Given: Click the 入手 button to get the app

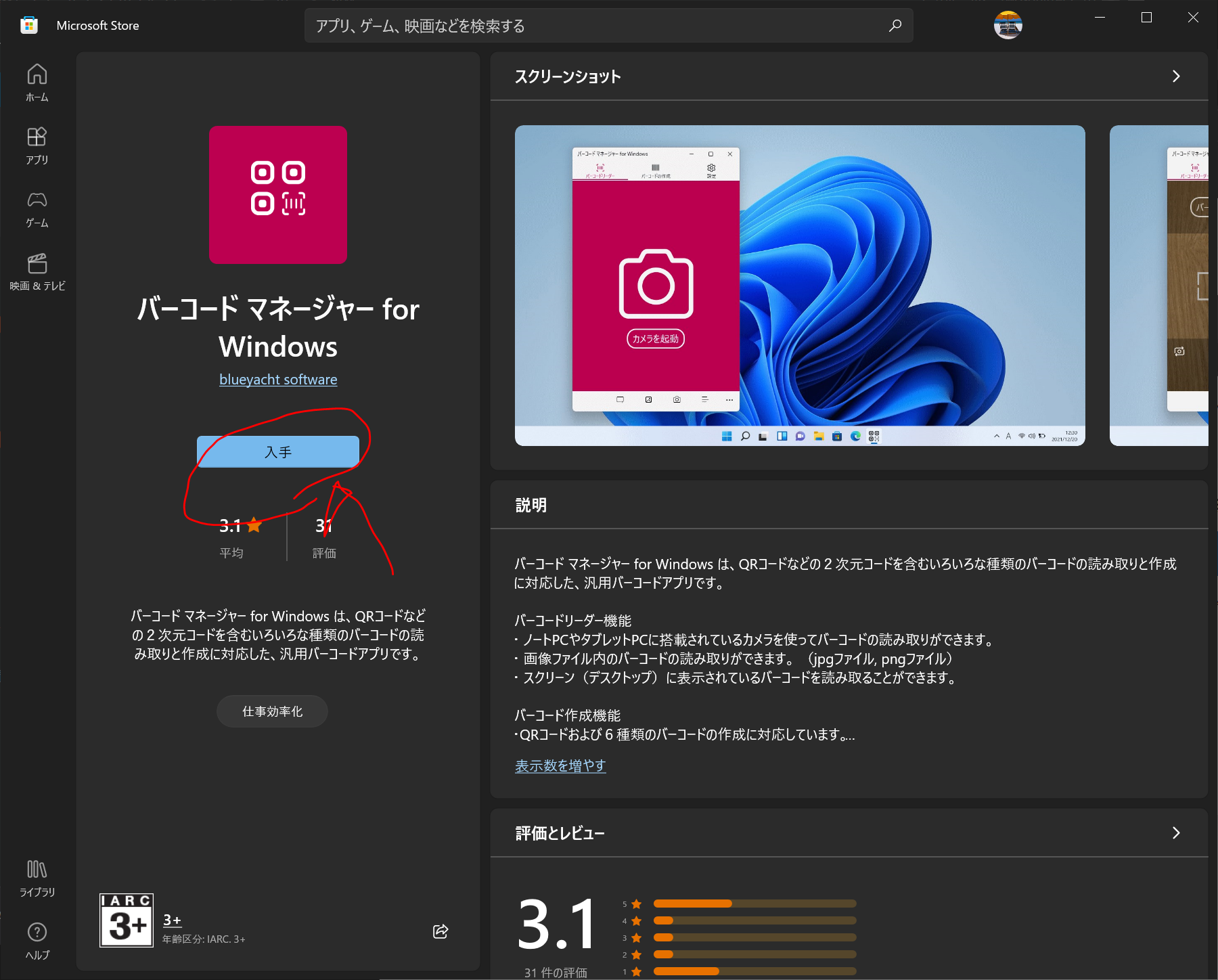Looking at the screenshot, I should point(278,451).
